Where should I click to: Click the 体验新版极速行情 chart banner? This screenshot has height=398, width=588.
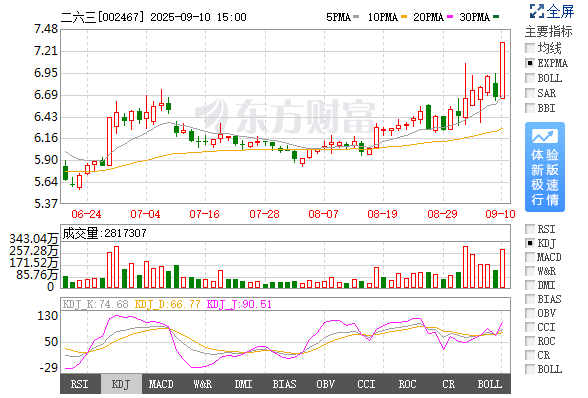click(x=545, y=167)
